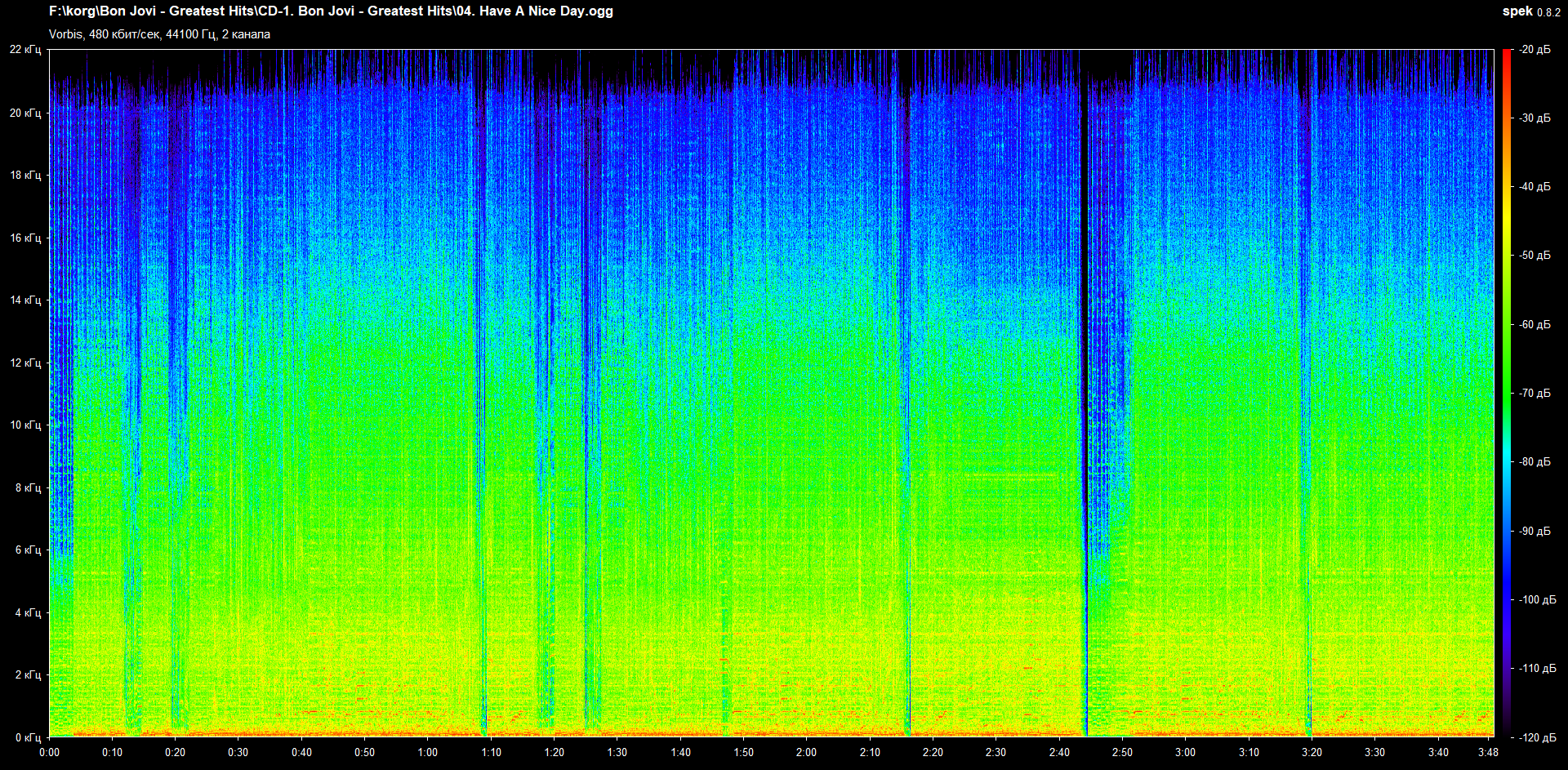Click the vertical dB color gradient bar
Viewport: 1568px width, 770px height.
click(x=1507, y=392)
